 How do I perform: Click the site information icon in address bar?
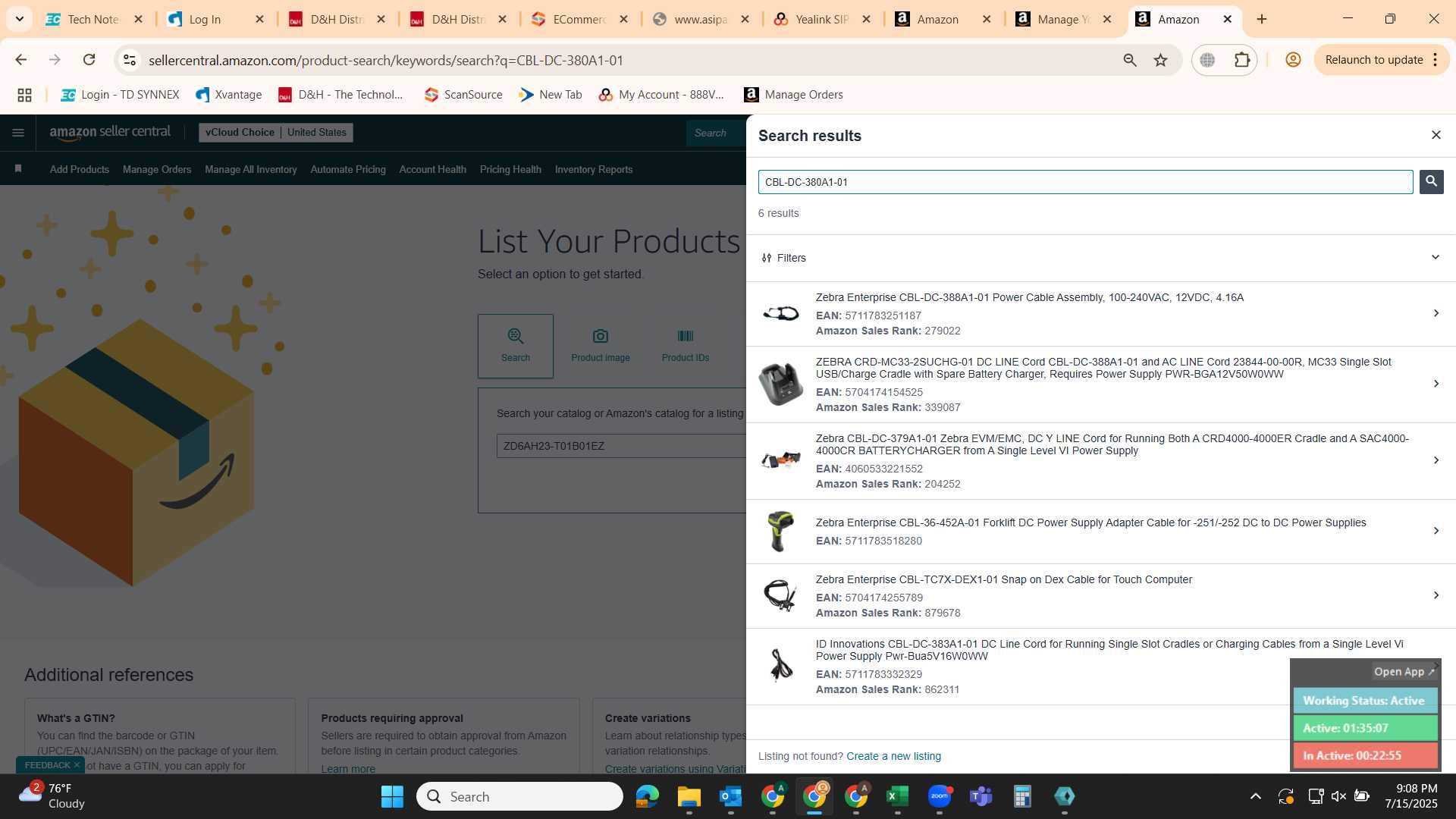130,60
